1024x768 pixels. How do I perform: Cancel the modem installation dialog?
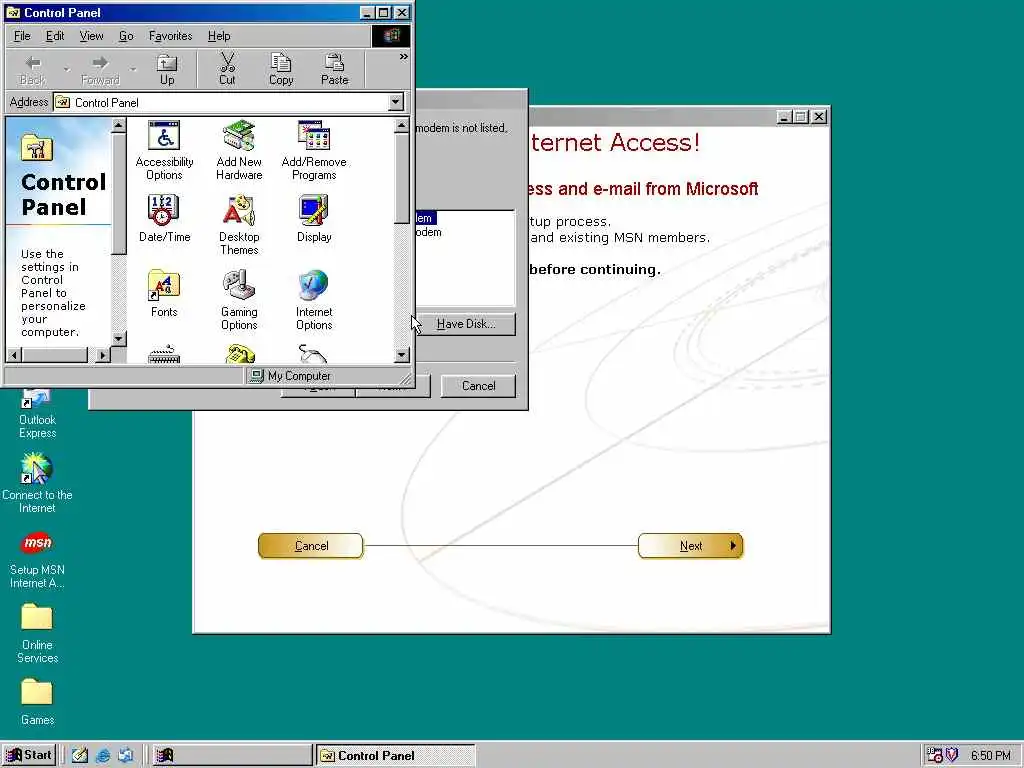tap(478, 386)
